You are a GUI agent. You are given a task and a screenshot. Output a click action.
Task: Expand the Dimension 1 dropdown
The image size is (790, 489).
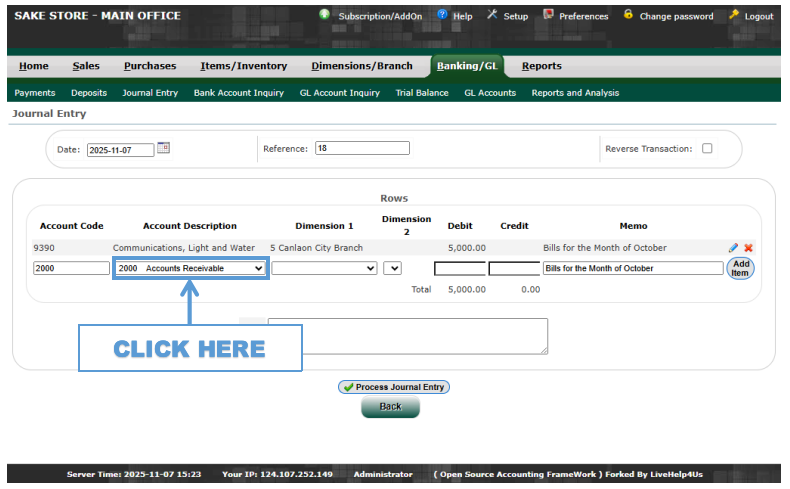tap(324, 268)
